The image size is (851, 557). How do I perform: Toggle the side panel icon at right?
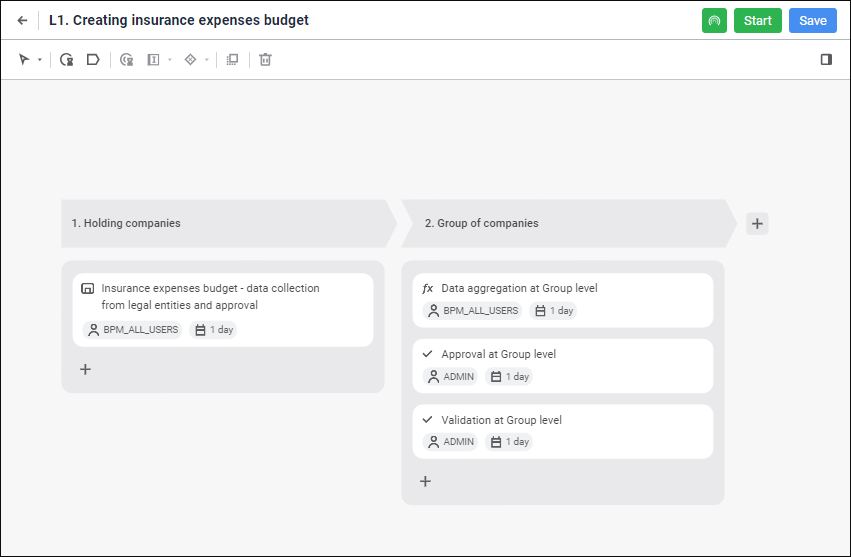coord(826,60)
